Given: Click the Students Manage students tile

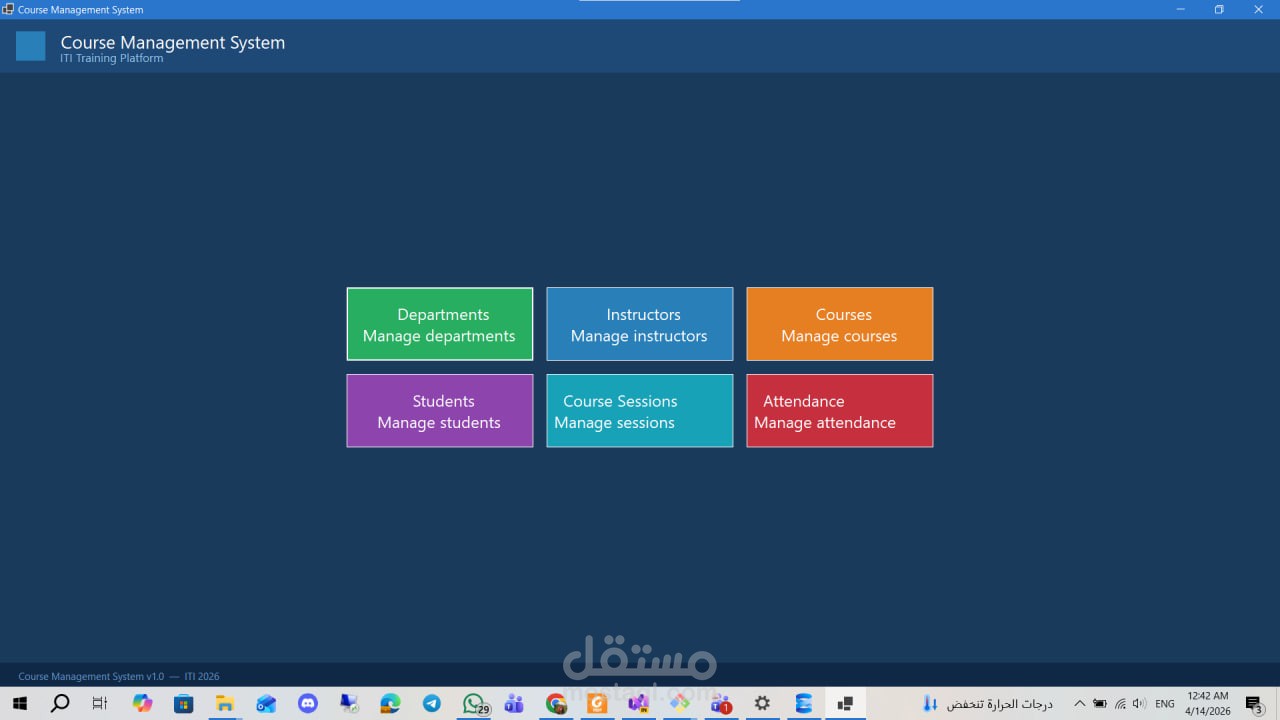Looking at the screenshot, I should click(439, 410).
